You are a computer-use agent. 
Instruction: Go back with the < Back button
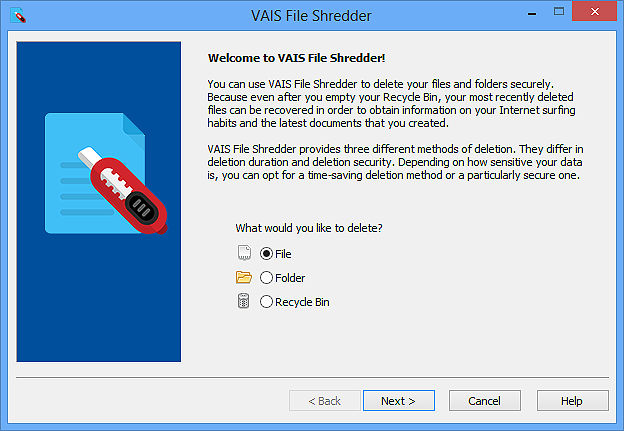coord(325,400)
